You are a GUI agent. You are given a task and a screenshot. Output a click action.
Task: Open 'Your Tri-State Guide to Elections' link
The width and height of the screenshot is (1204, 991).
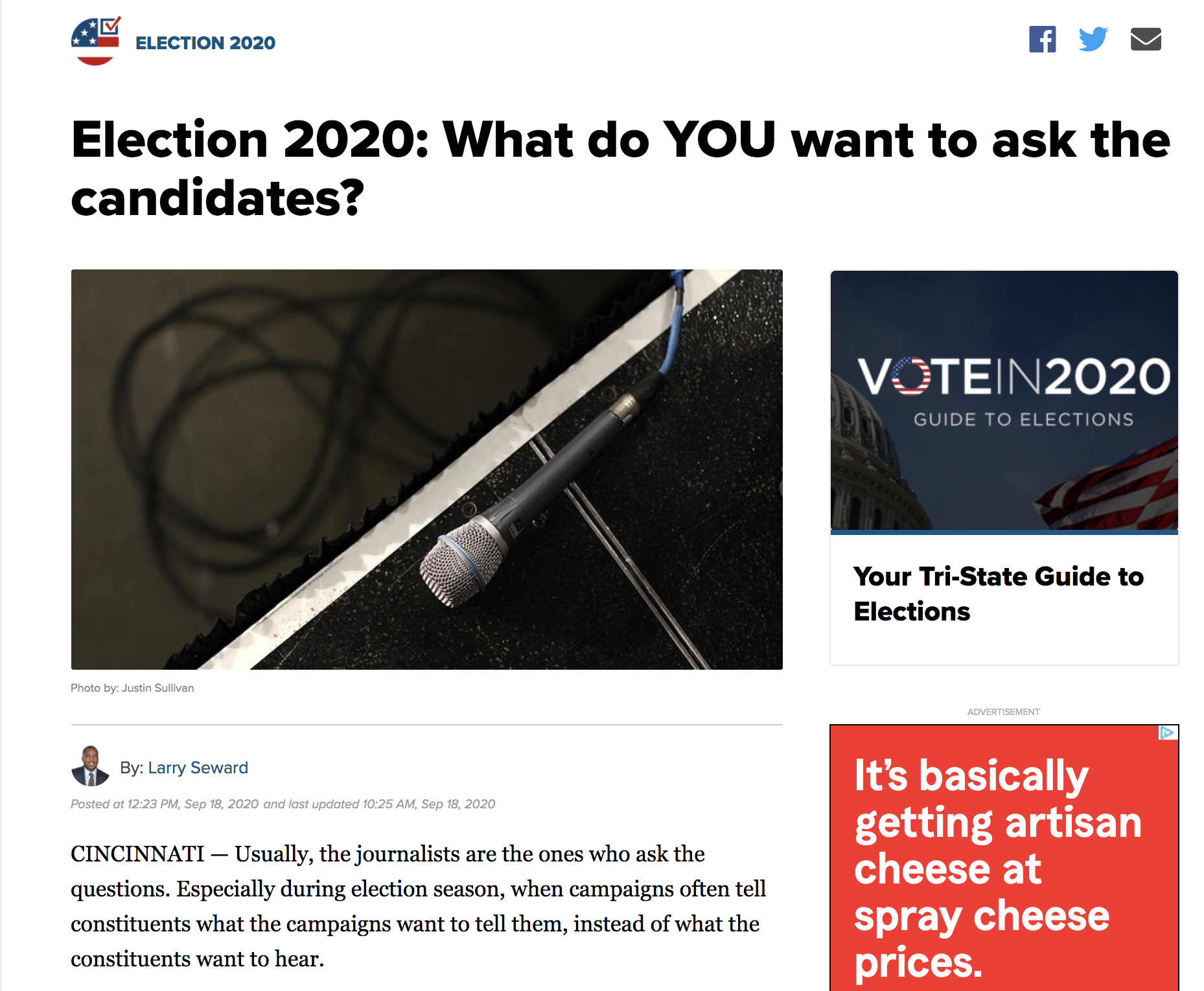[x=998, y=593]
